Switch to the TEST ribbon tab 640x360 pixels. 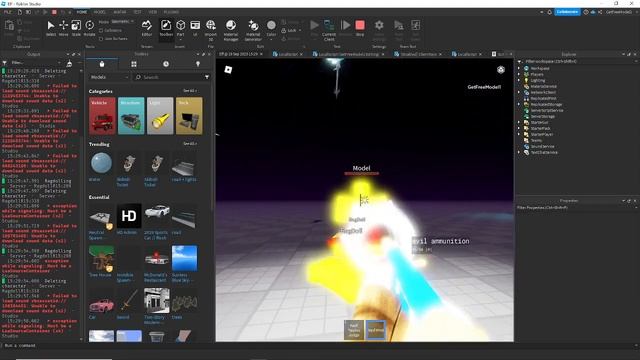(138, 12)
